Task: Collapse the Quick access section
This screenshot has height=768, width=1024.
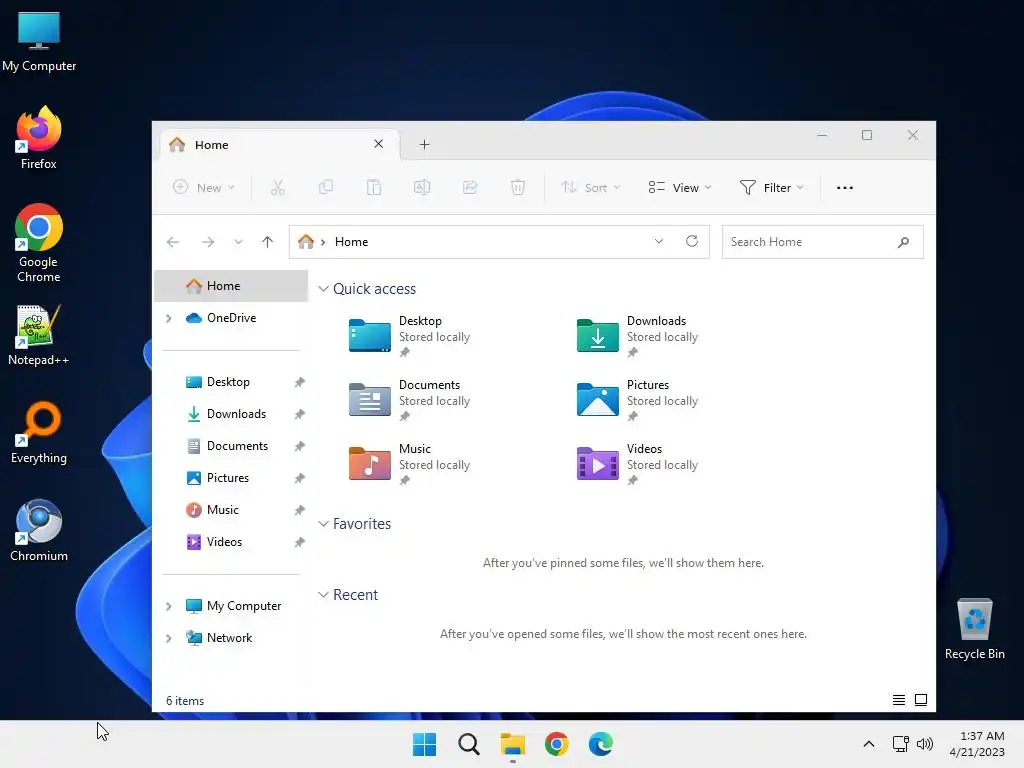Action: (x=323, y=289)
